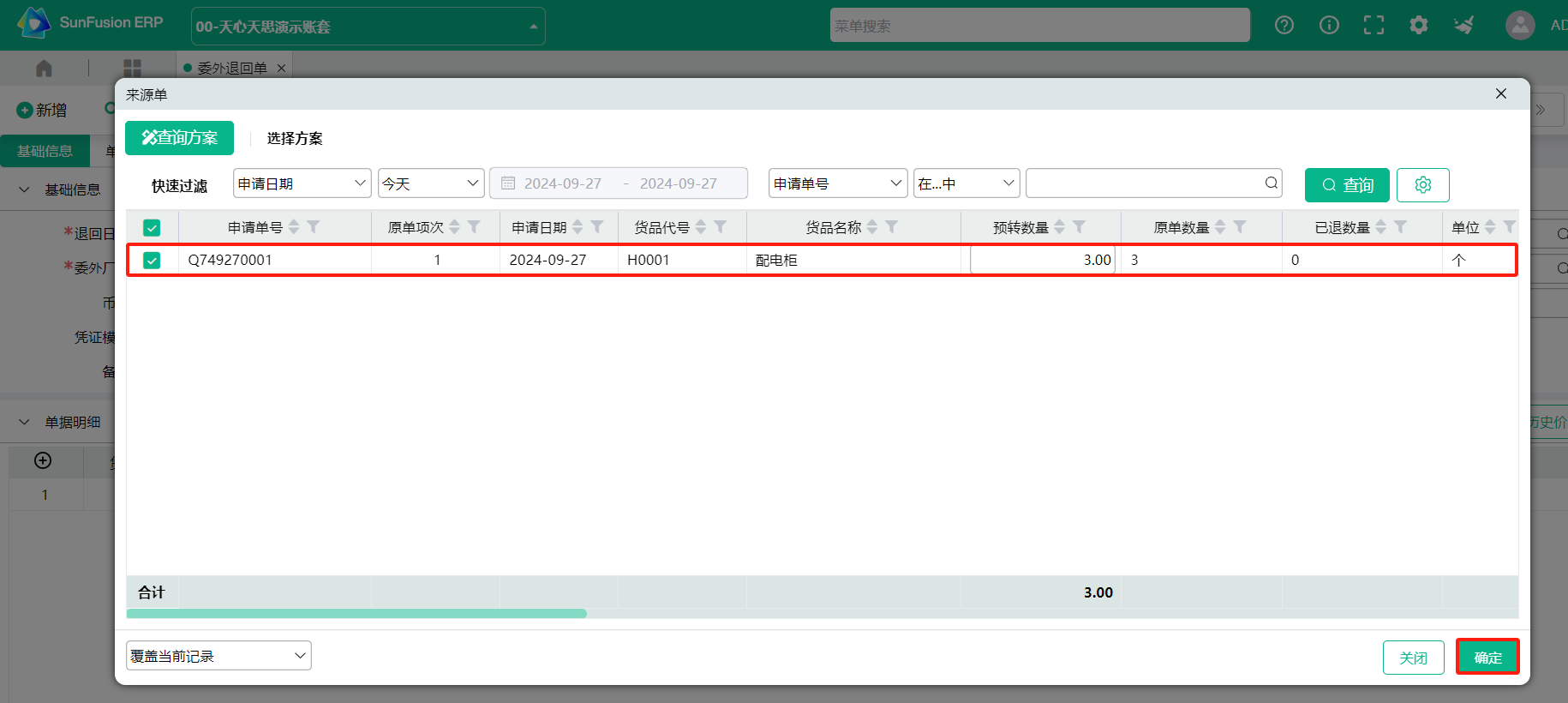
Task: Click the 菜单搜索 search box
Action: (1039, 26)
